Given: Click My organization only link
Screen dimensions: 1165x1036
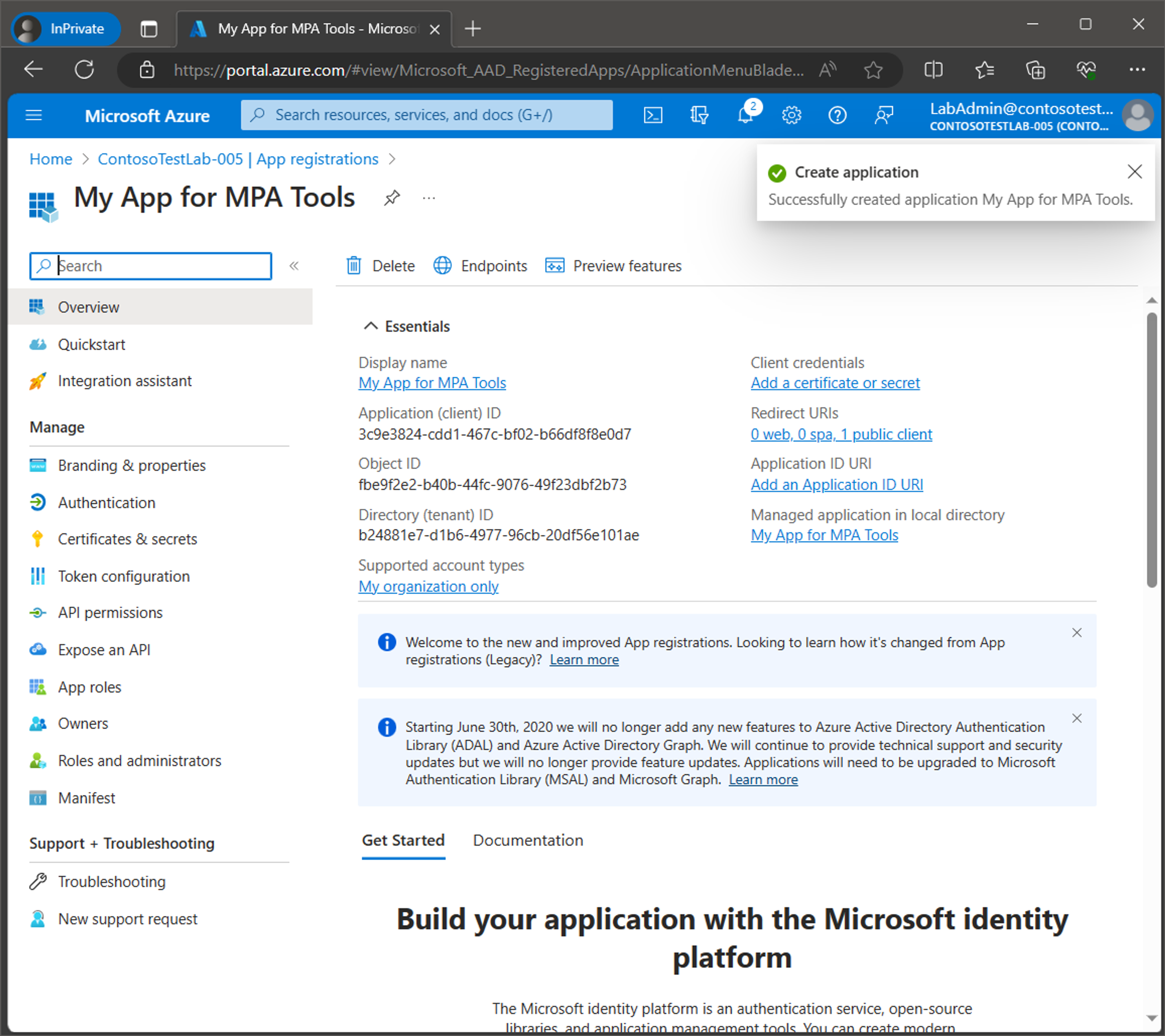Looking at the screenshot, I should tap(428, 586).
